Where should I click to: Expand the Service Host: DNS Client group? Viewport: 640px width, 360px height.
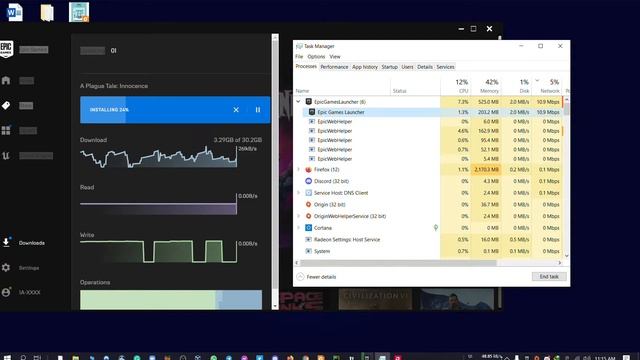pos(298,193)
